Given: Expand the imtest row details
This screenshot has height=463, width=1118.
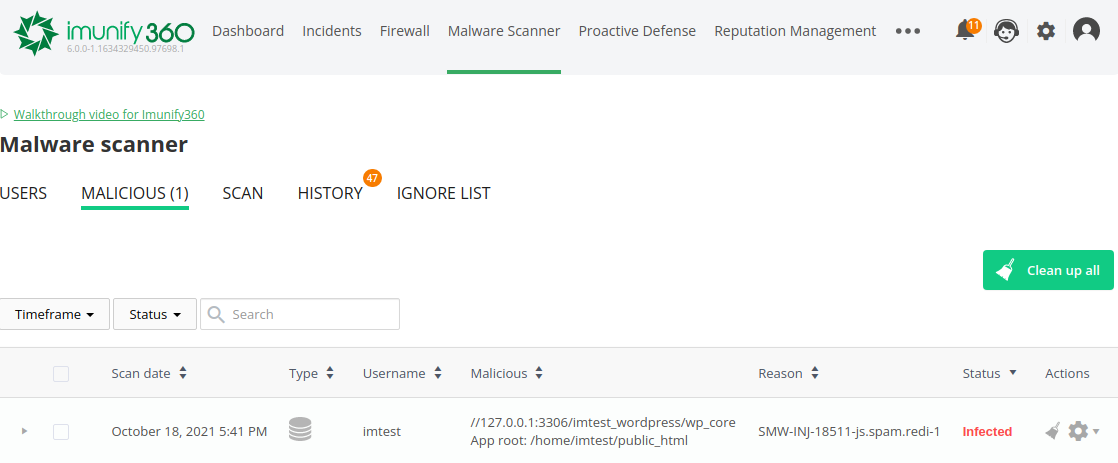Looking at the screenshot, I should click(24, 431).
